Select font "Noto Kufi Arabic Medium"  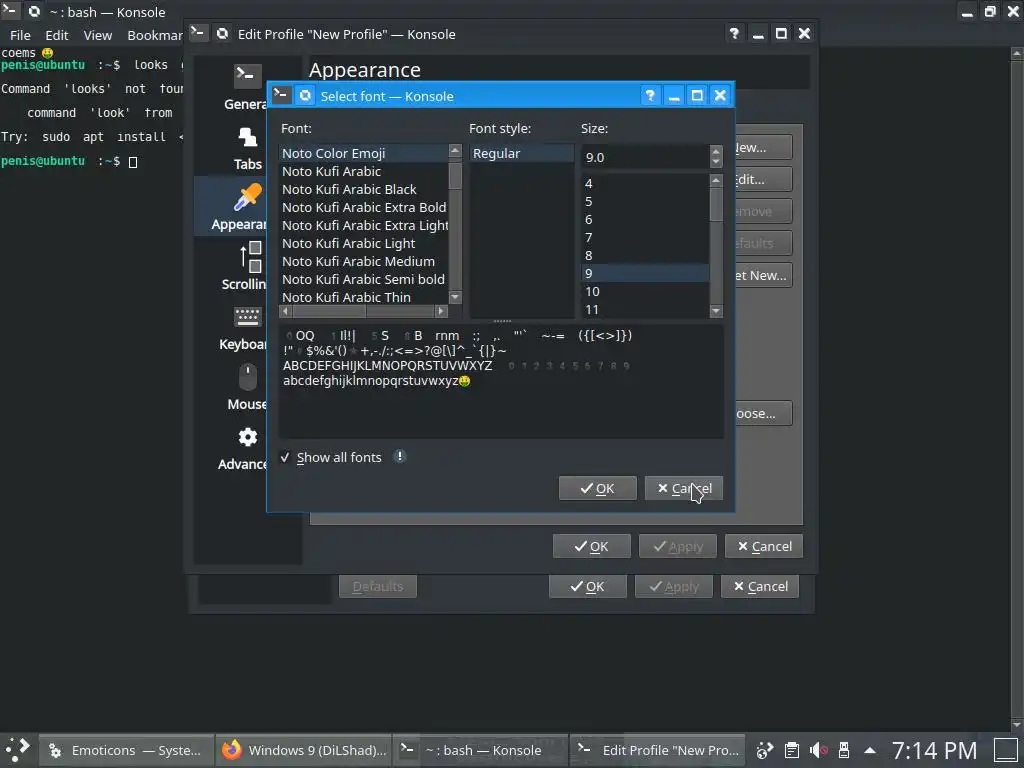click(x=364, y=261)
